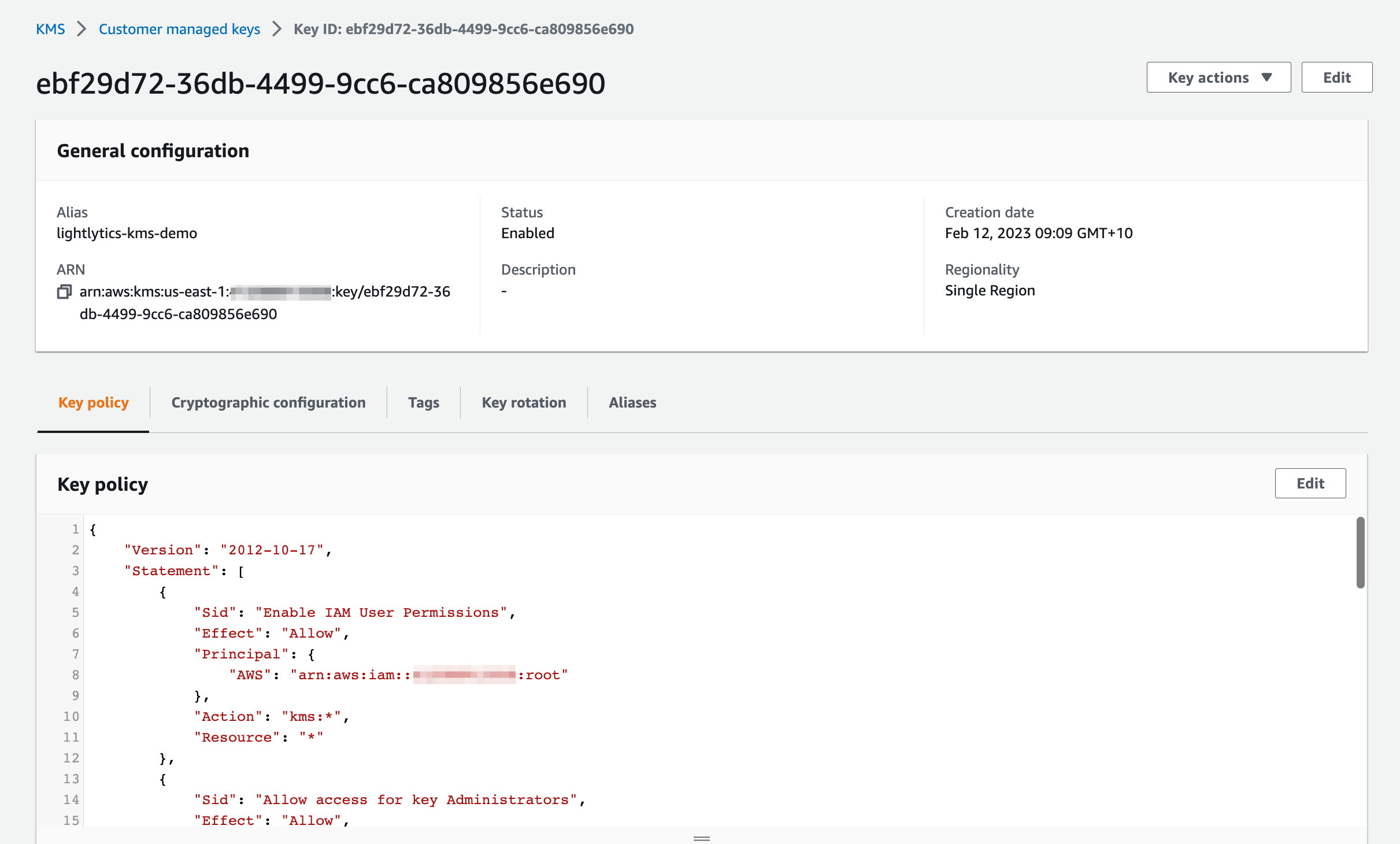The image size is (1400, 844).
Task: Click the policy editor resize handle
Action: coord(701,838)
